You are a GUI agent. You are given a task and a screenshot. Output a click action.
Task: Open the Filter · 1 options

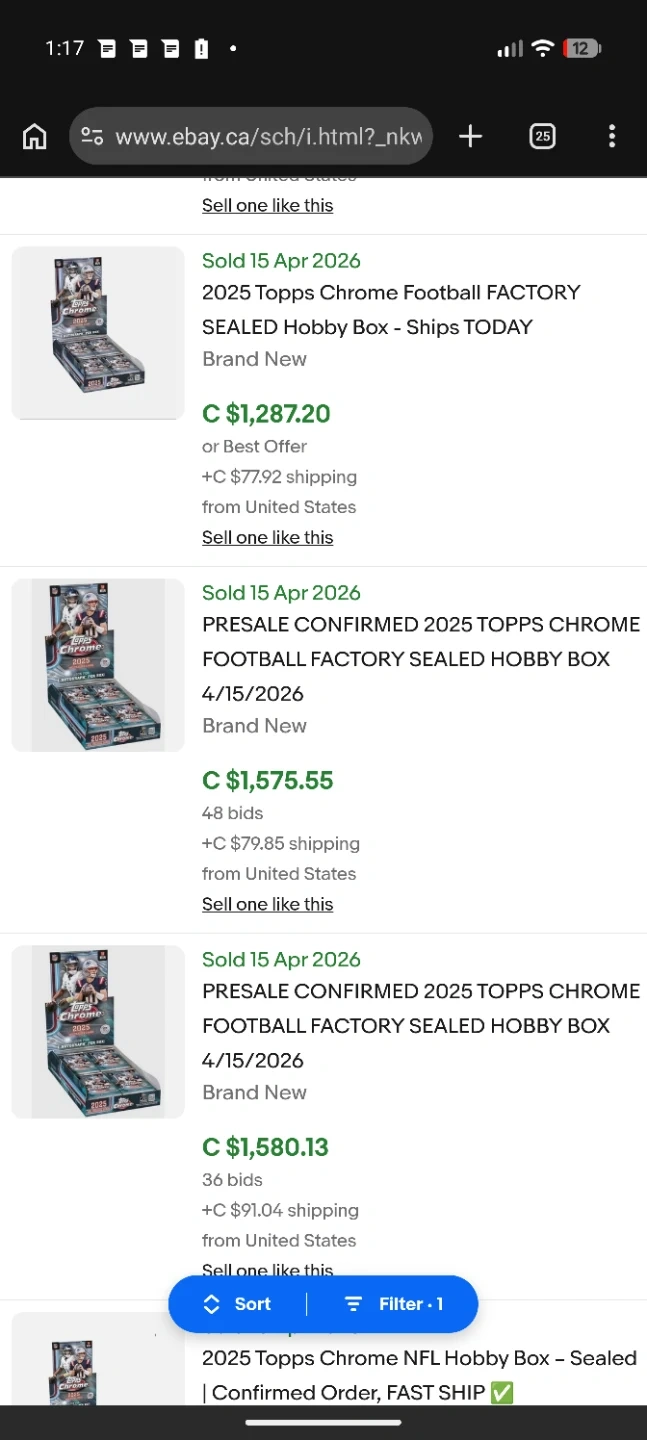(395, 1304)
